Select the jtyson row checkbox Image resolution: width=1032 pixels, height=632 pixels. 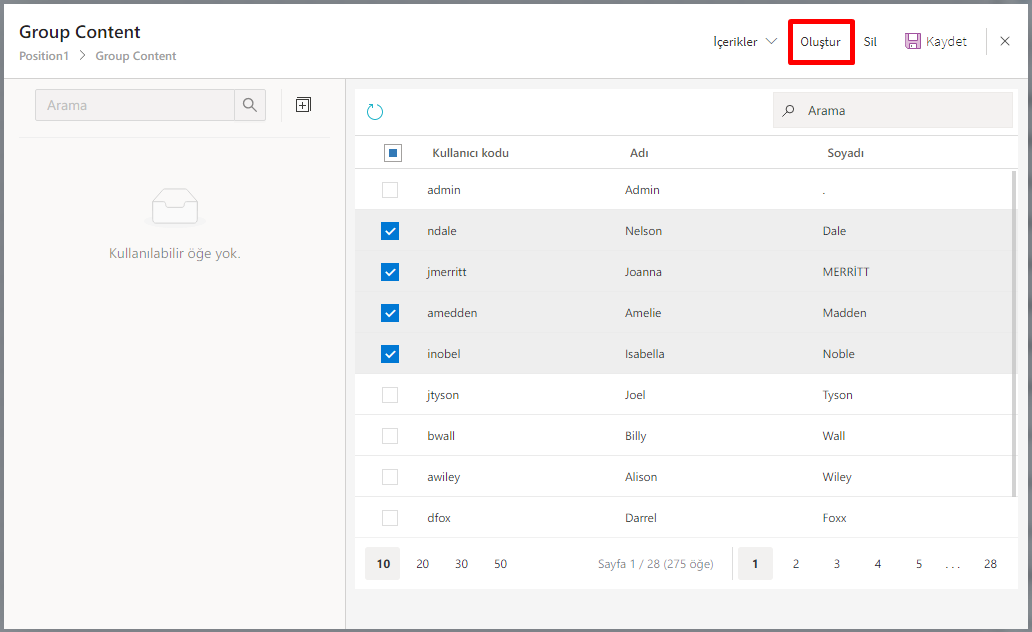pyautogui.click(x=390, y=395)
